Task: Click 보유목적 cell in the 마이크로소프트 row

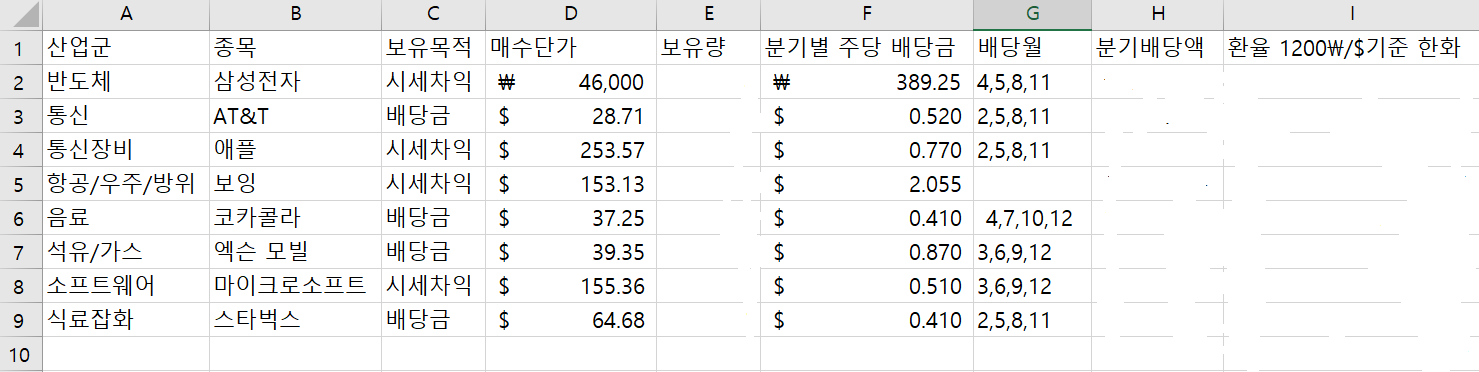Action: point(433,286)
